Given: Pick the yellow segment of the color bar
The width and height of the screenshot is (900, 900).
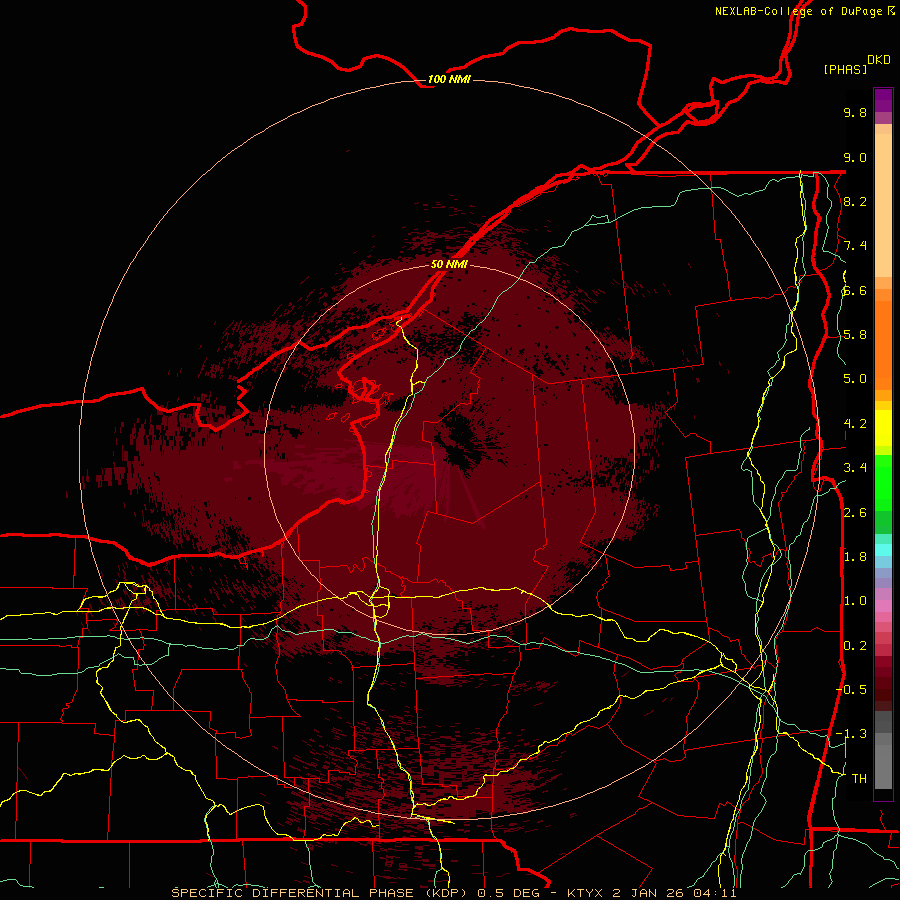Looking at the screenshot, I should 883,428.
